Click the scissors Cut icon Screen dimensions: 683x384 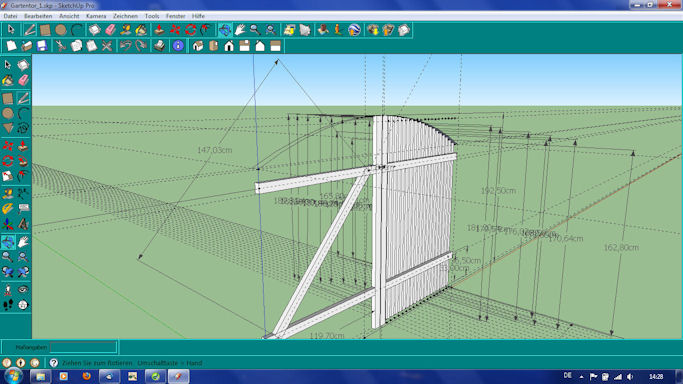click(60, 46)
